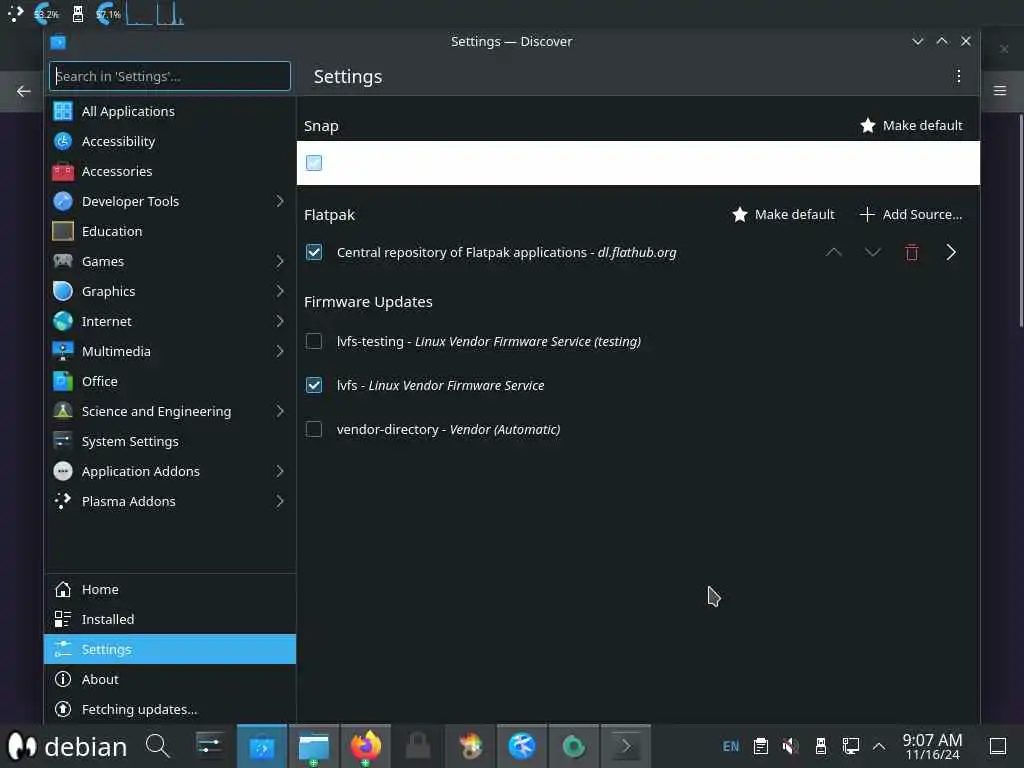The image size is (1024, 768).
Task: Enable vendor-directory firmware source
Action: tap(314, 429)
